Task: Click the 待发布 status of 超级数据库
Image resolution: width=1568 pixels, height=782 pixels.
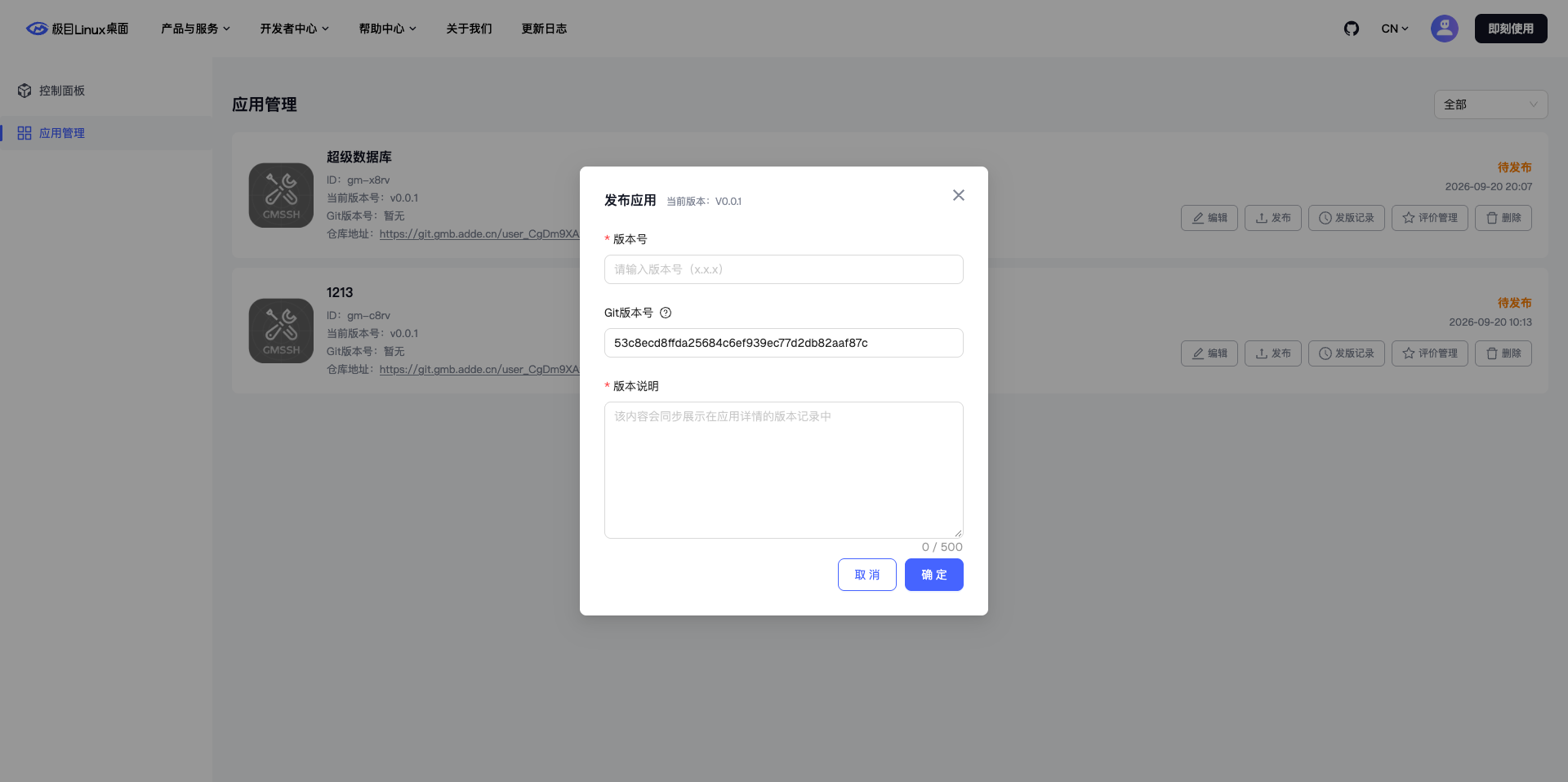Action: pos(1515,167)
